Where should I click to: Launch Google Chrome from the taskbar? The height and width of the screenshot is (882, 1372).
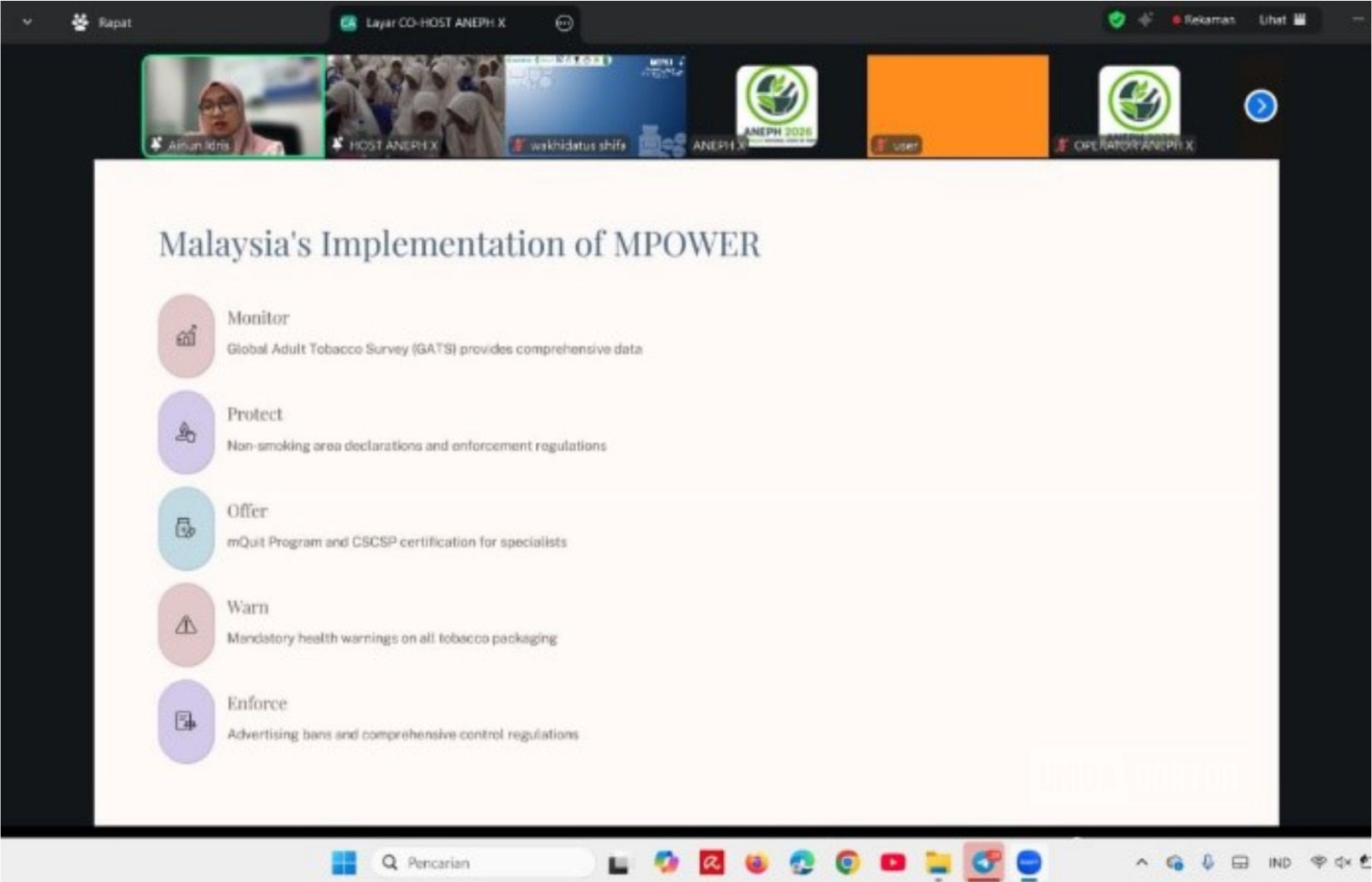[x=847, y=862]
